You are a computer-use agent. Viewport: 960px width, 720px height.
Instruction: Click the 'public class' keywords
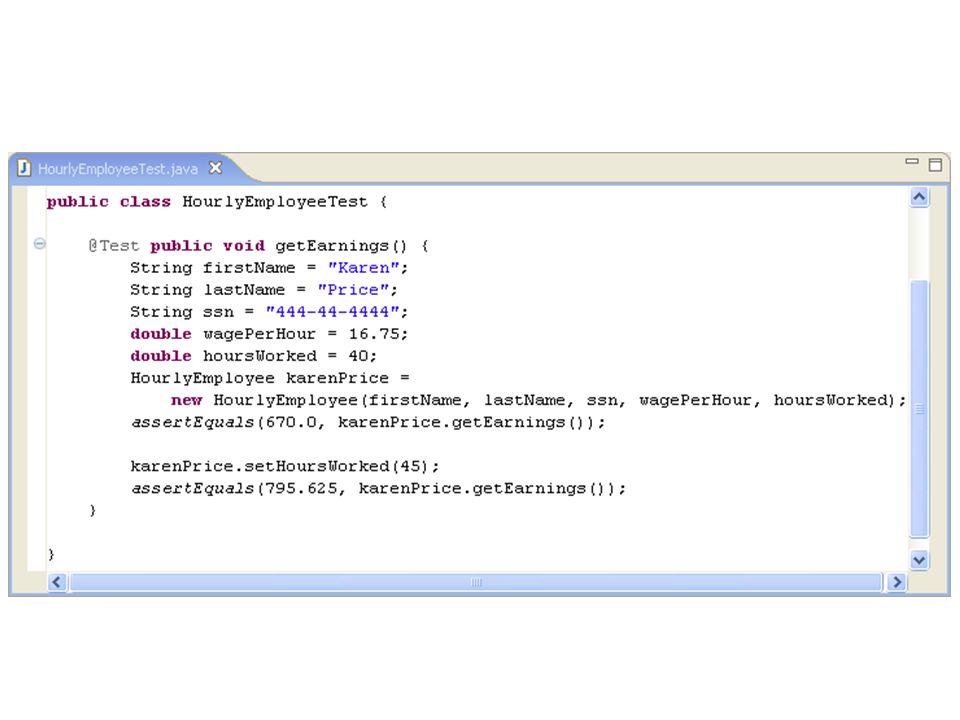(108, 201)
